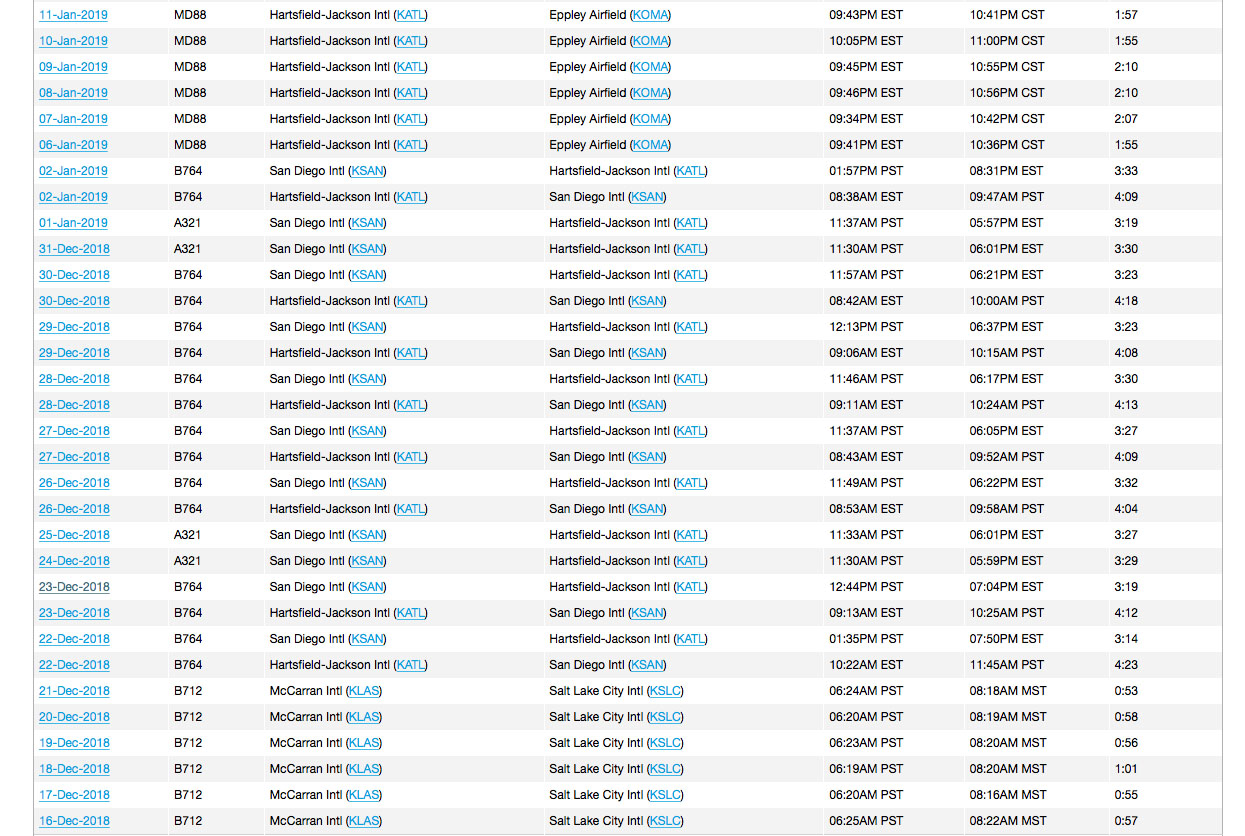Click the 08:22AM MST arrival time

(1008, 821)
